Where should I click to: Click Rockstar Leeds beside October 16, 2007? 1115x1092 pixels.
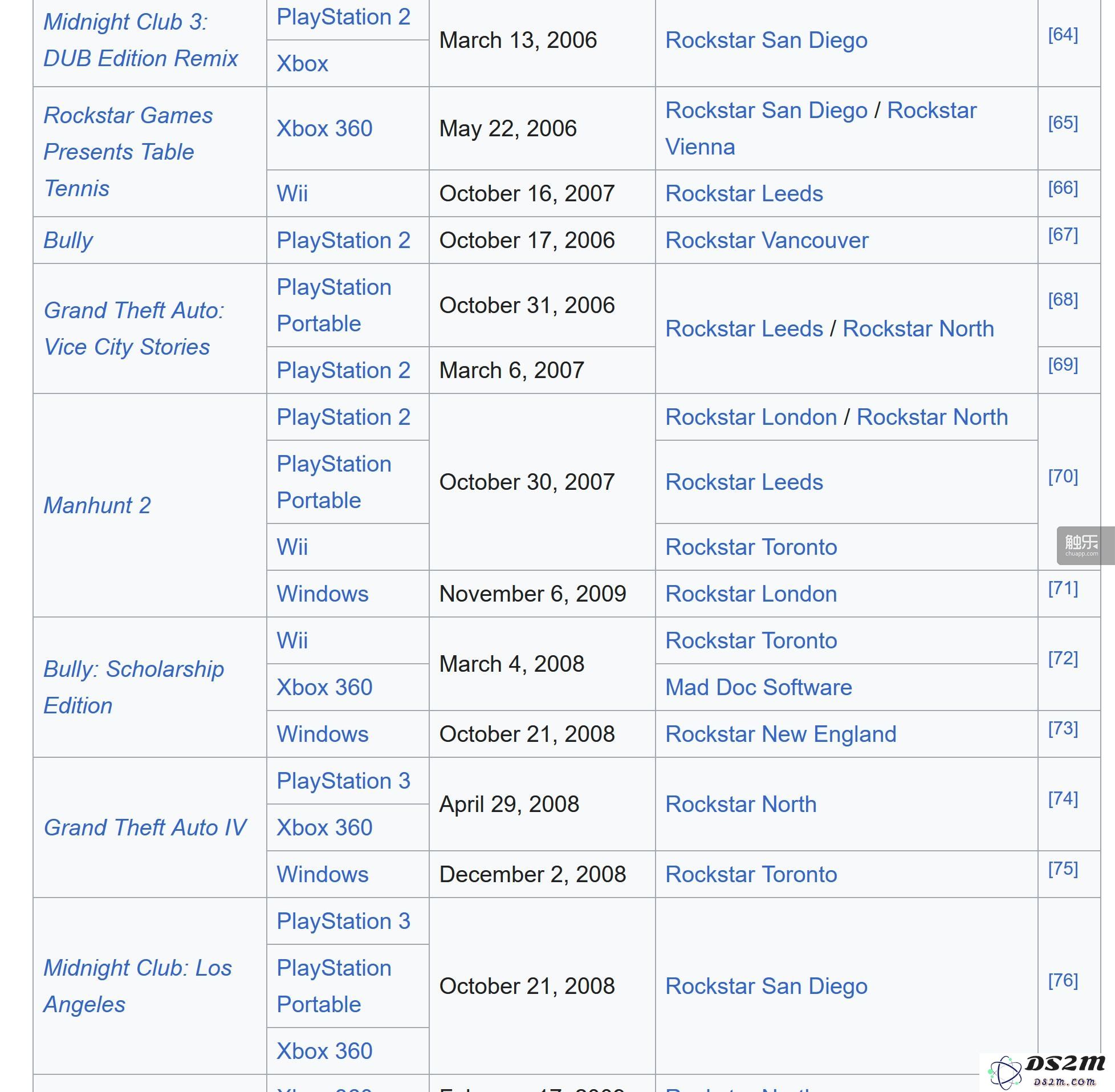click(744, 193)
